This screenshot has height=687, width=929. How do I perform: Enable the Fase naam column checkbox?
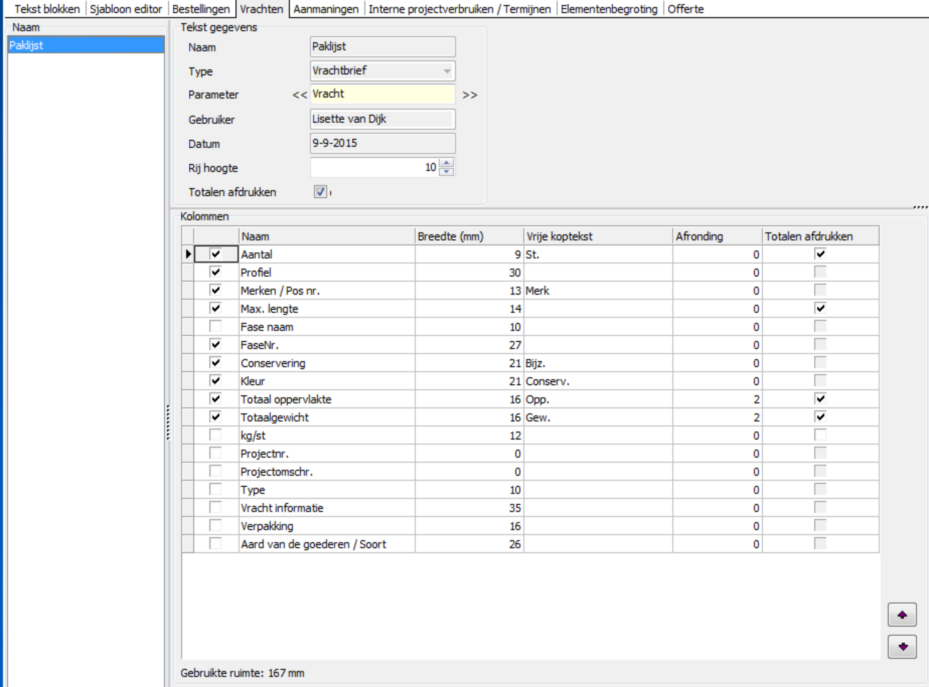point(215,326)
